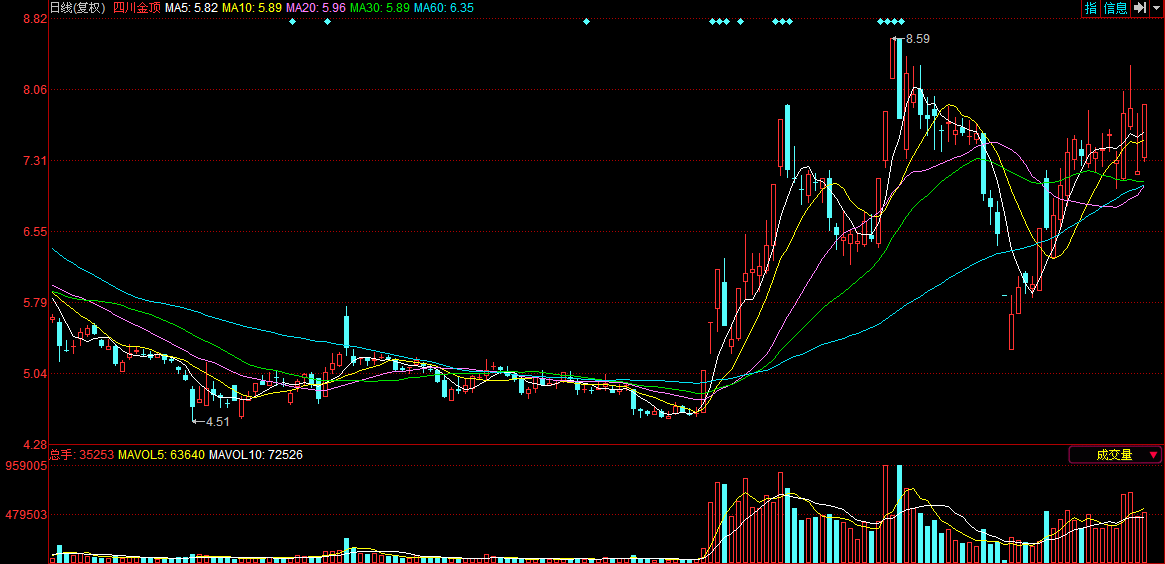Screen dimensions: 1165x564
Task: Click the MA10: 5.89 label
Action: tap(251, 8)
